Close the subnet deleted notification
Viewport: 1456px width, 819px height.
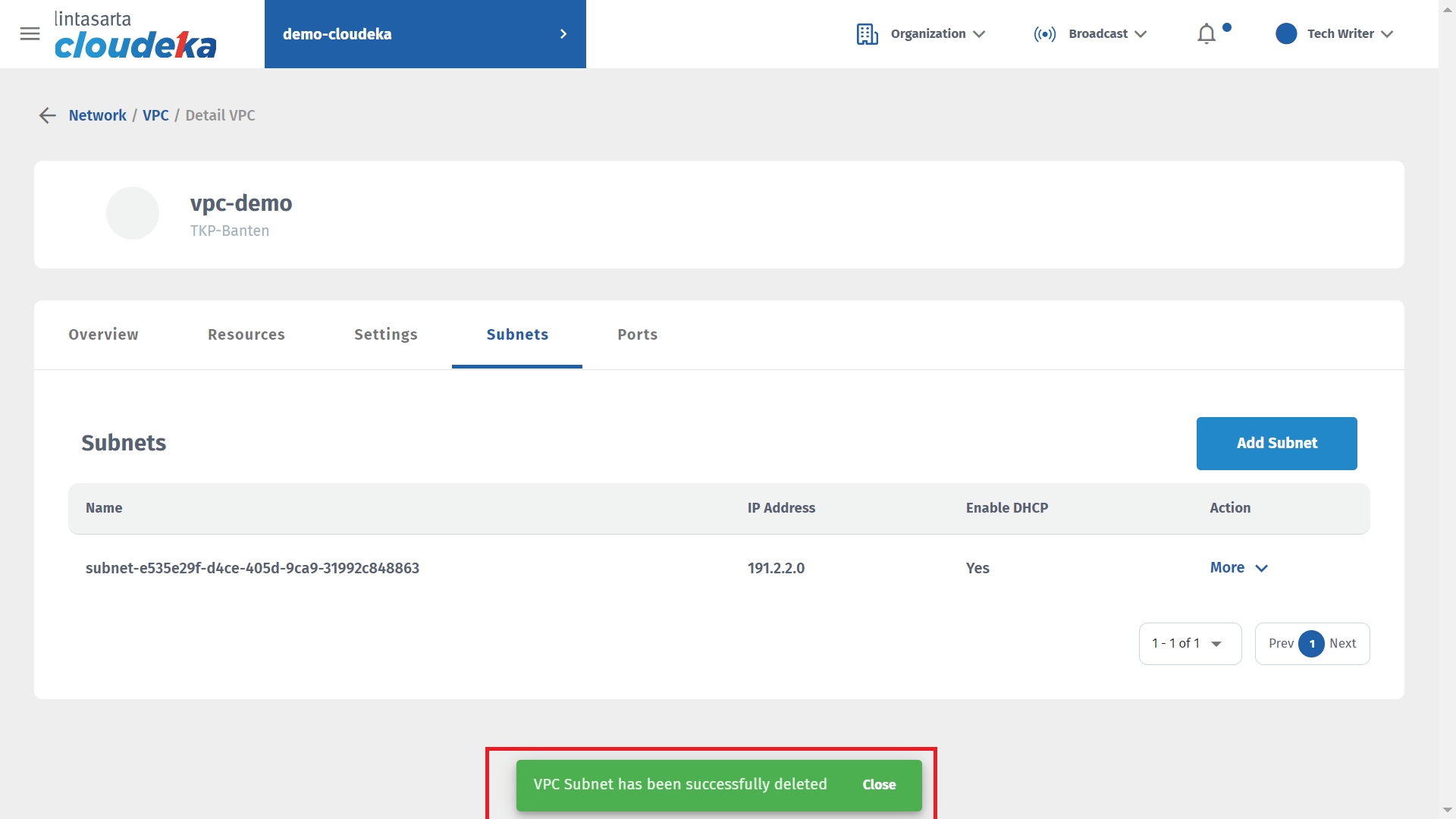(x=879, y=785)
